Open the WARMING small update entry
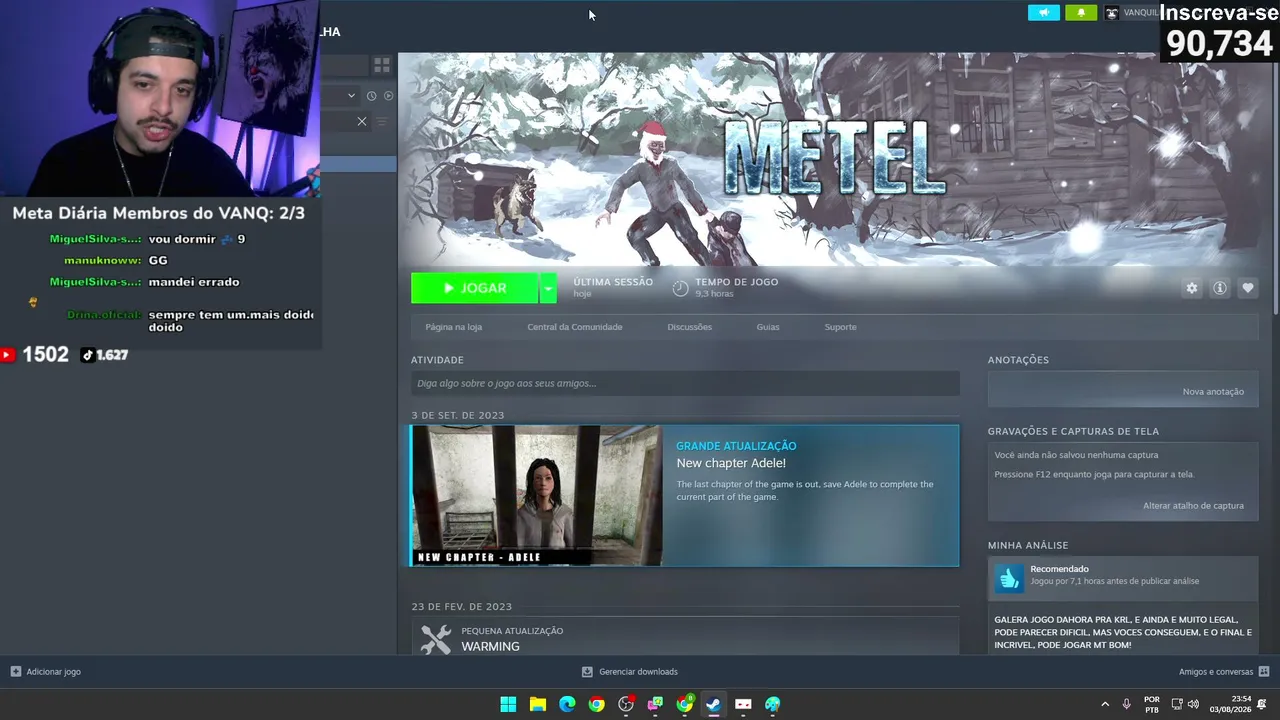1280x720 pixels. (685, 638)
